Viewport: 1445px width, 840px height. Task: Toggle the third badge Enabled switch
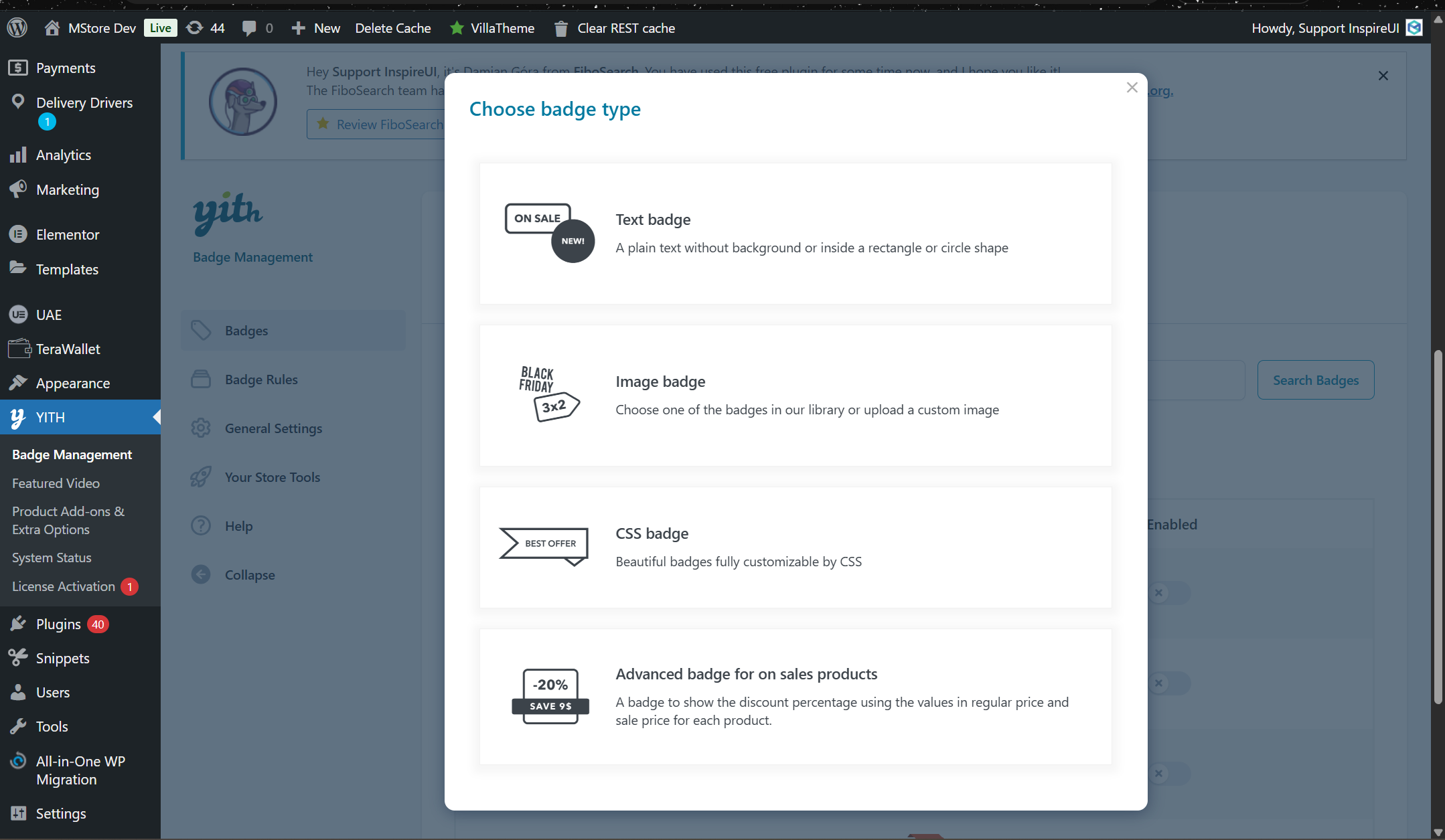tap(1168, 774)
